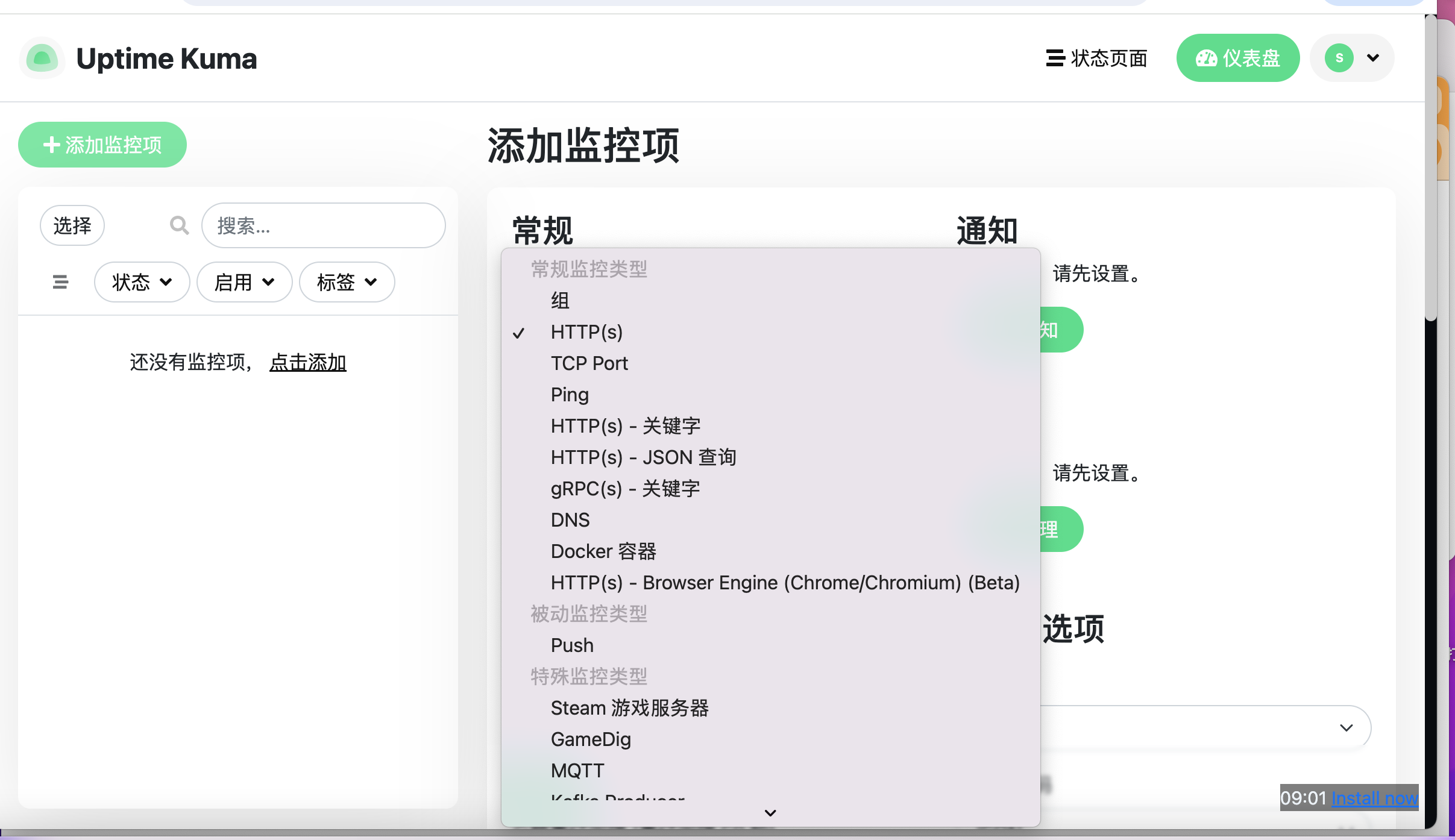Choose TCP Port monitor type
The image size is (1455, 840).
tap(770, 363)
